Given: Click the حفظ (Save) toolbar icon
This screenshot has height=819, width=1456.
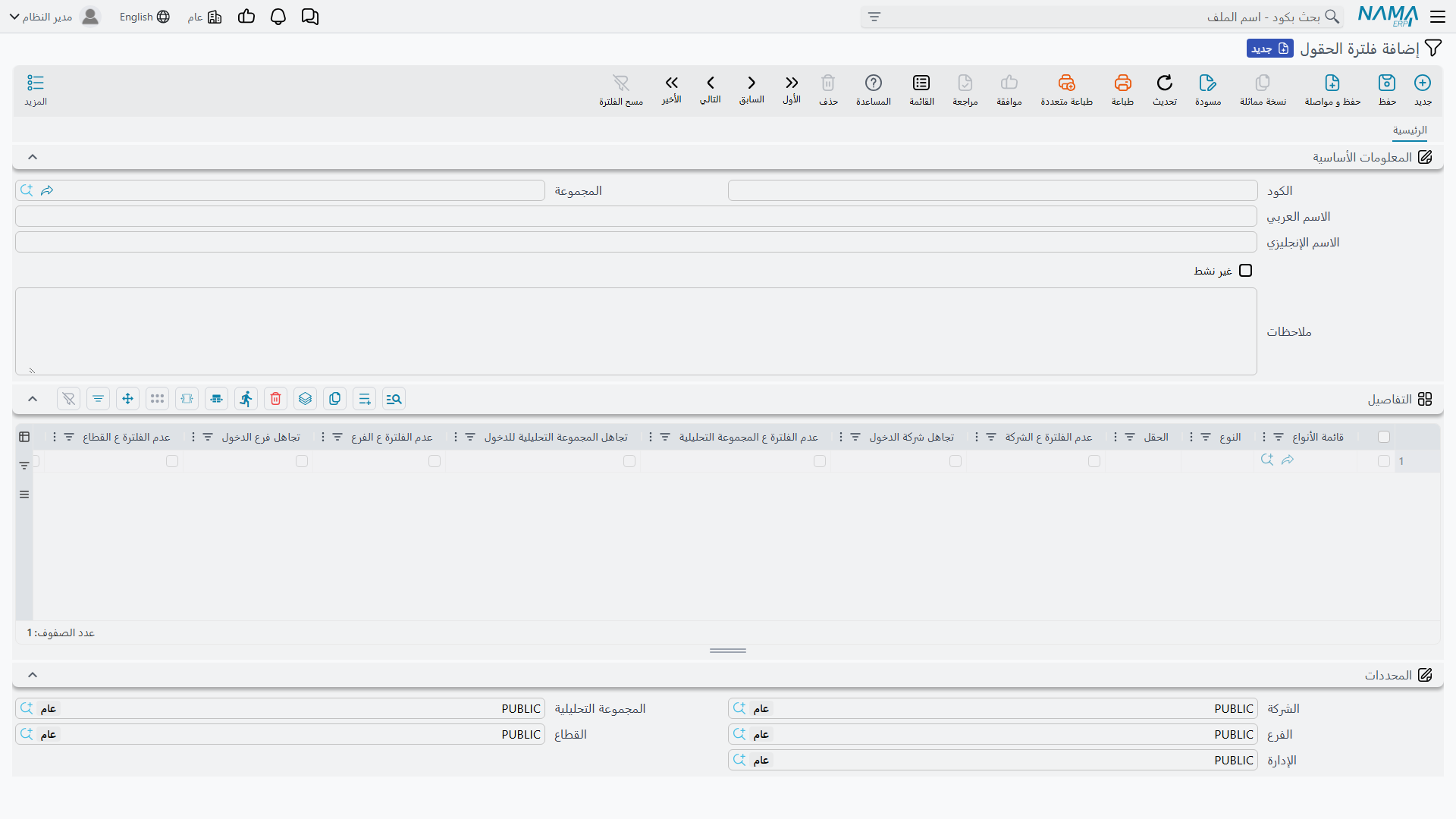Looking at the screenshot, I should [x=1387, y=83].
